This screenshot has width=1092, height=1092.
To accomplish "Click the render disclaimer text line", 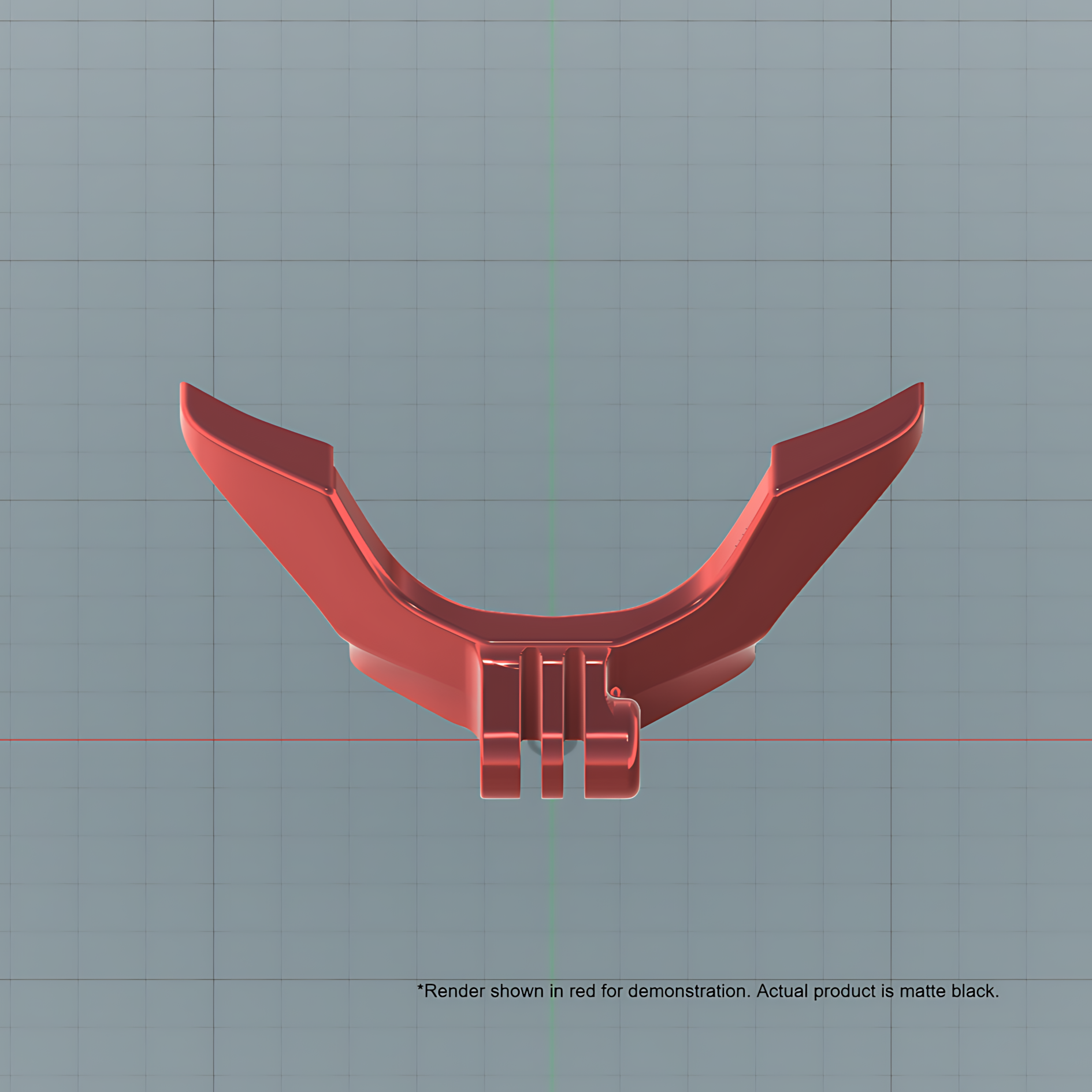I will pyautogui.click(x=708, y=991).
